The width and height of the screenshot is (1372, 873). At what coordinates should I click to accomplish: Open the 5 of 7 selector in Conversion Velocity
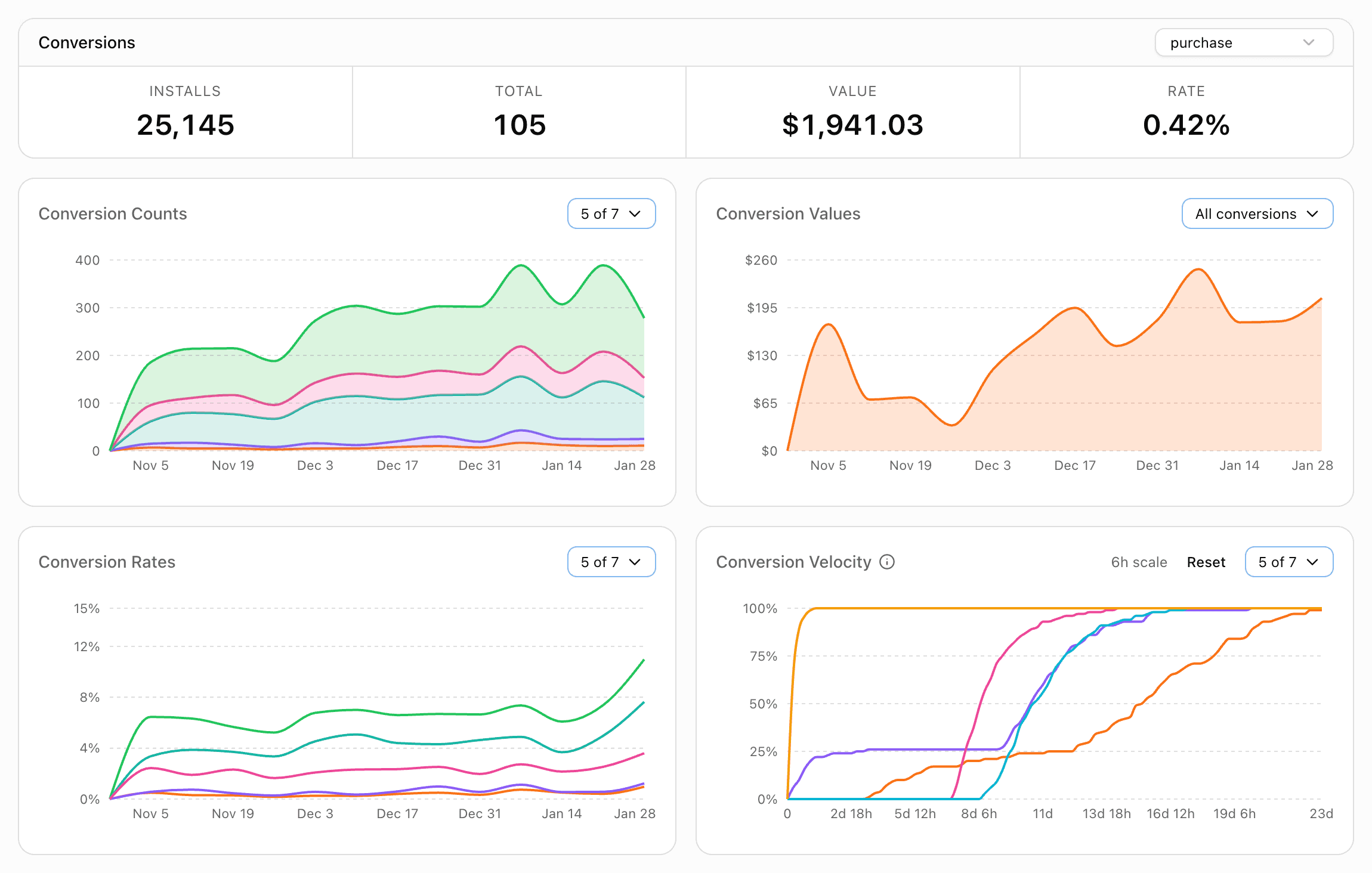tap(1288, 561)
